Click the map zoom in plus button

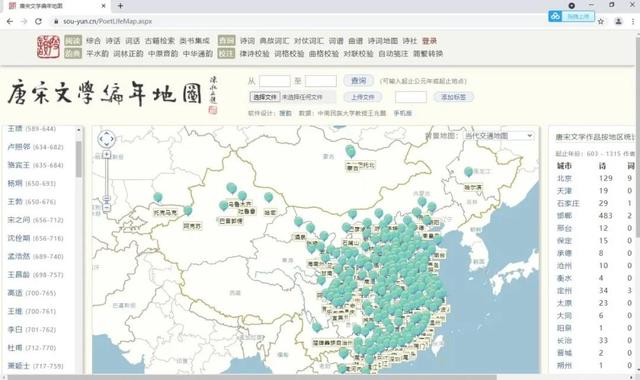click(107, 154)
